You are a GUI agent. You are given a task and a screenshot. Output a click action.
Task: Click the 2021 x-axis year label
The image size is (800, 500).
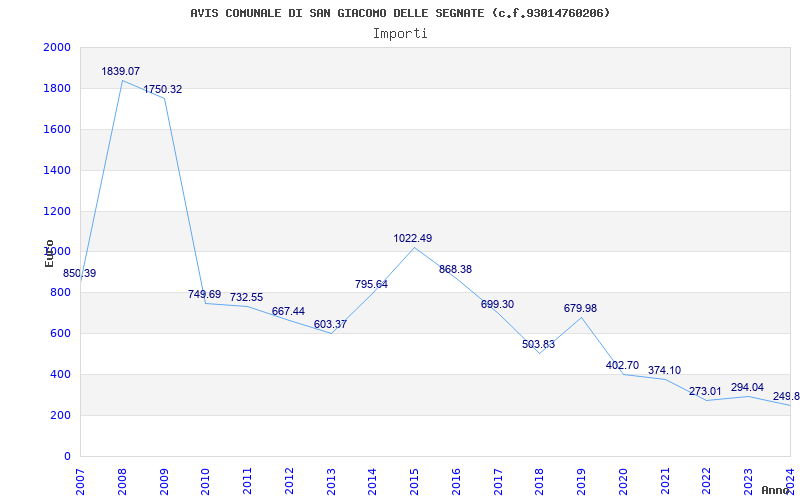665,481
